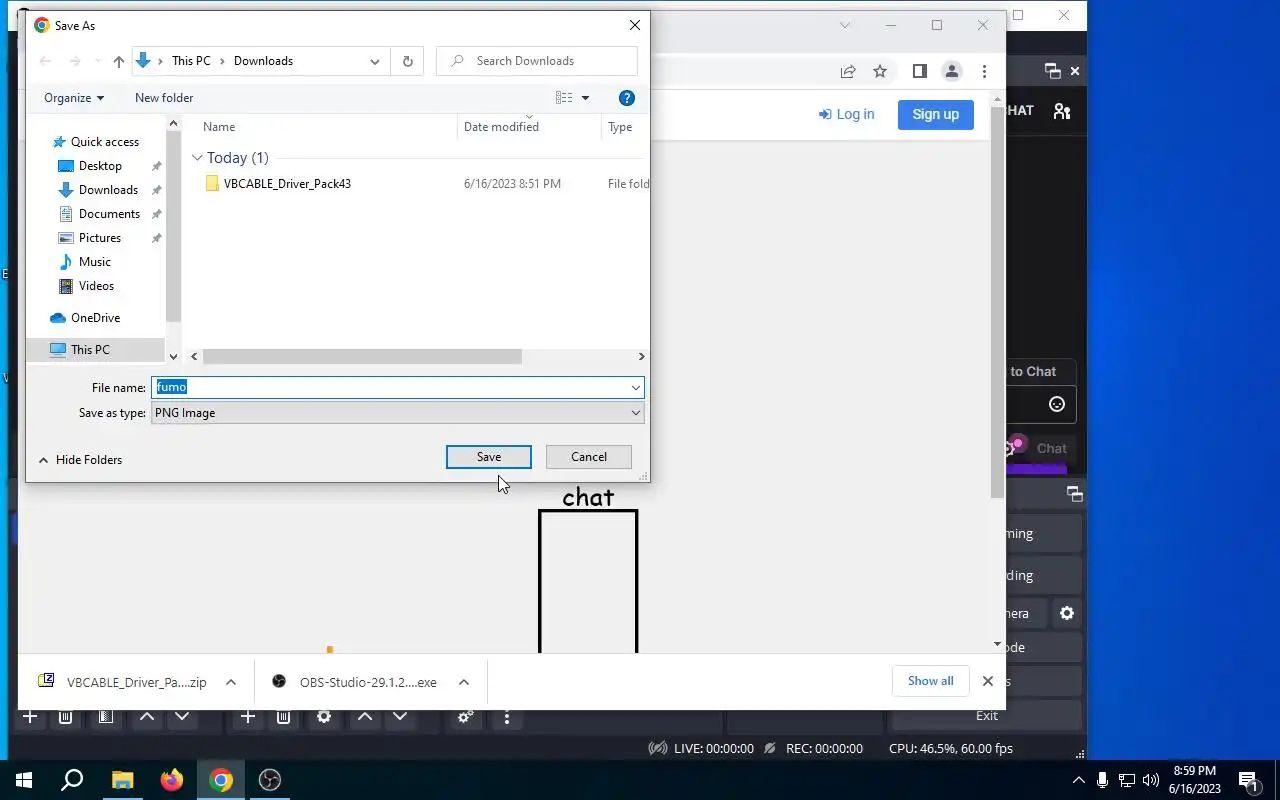Collapse the Today (1) group
This screenshot has height=800, width=1280.
pos(197,158)
